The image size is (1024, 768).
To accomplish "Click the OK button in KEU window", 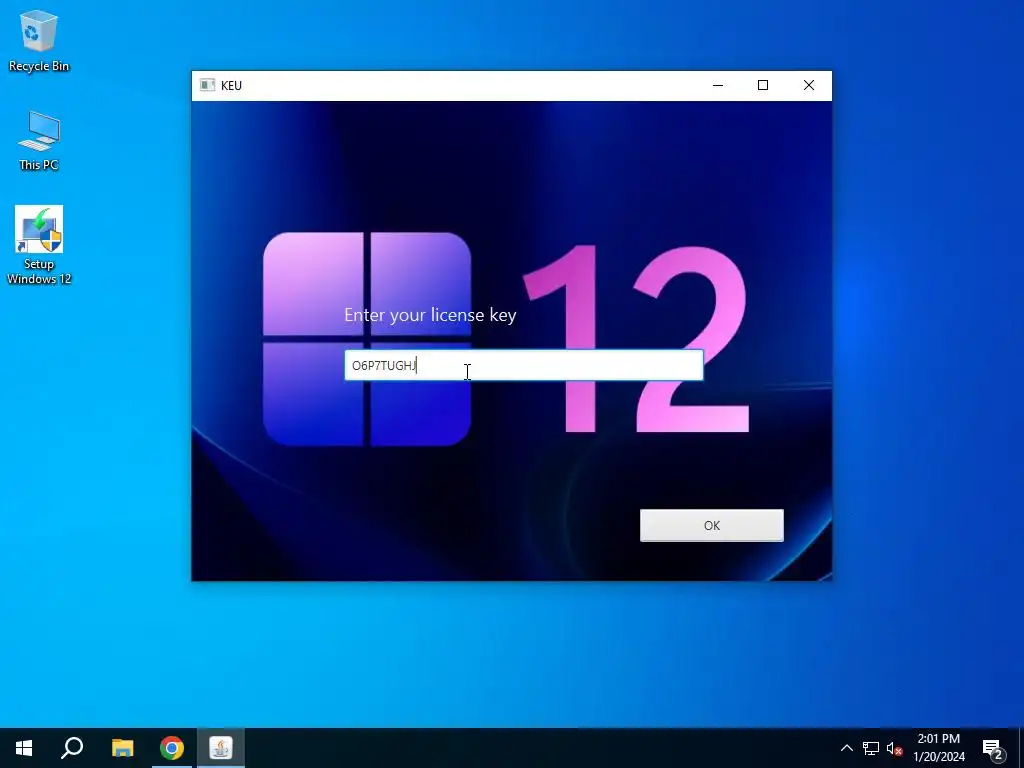I will click(711, 525).
